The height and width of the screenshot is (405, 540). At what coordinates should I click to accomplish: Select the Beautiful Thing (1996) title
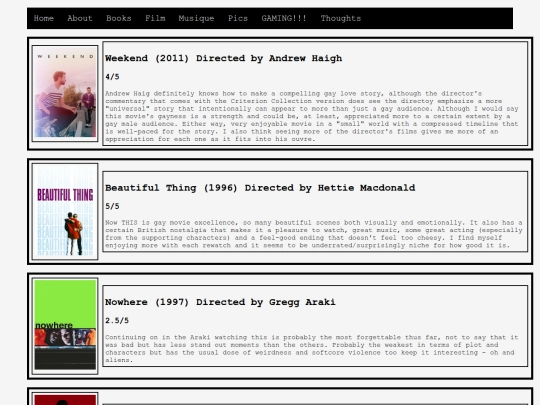pyautogui.click(x=260, y=188)
